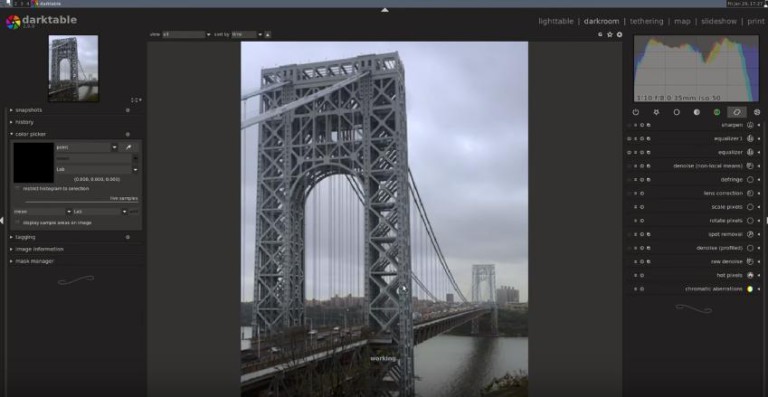Screen dimensions: 768x397
Task: Expand the lens correction module
Action: pos(723,193)
